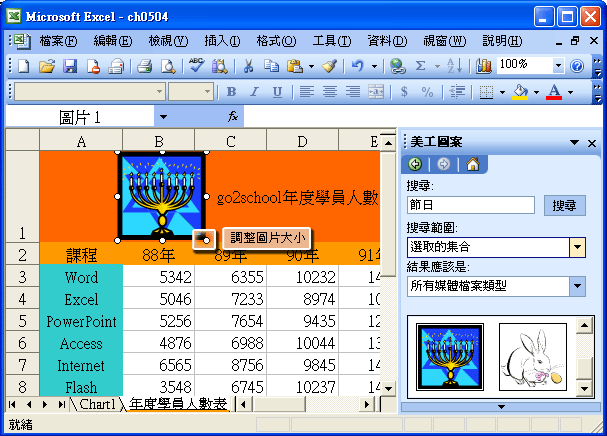The height and width of the screenshot is (436, 607).
Task: Click the Print icon
Action: click(144, 66)
